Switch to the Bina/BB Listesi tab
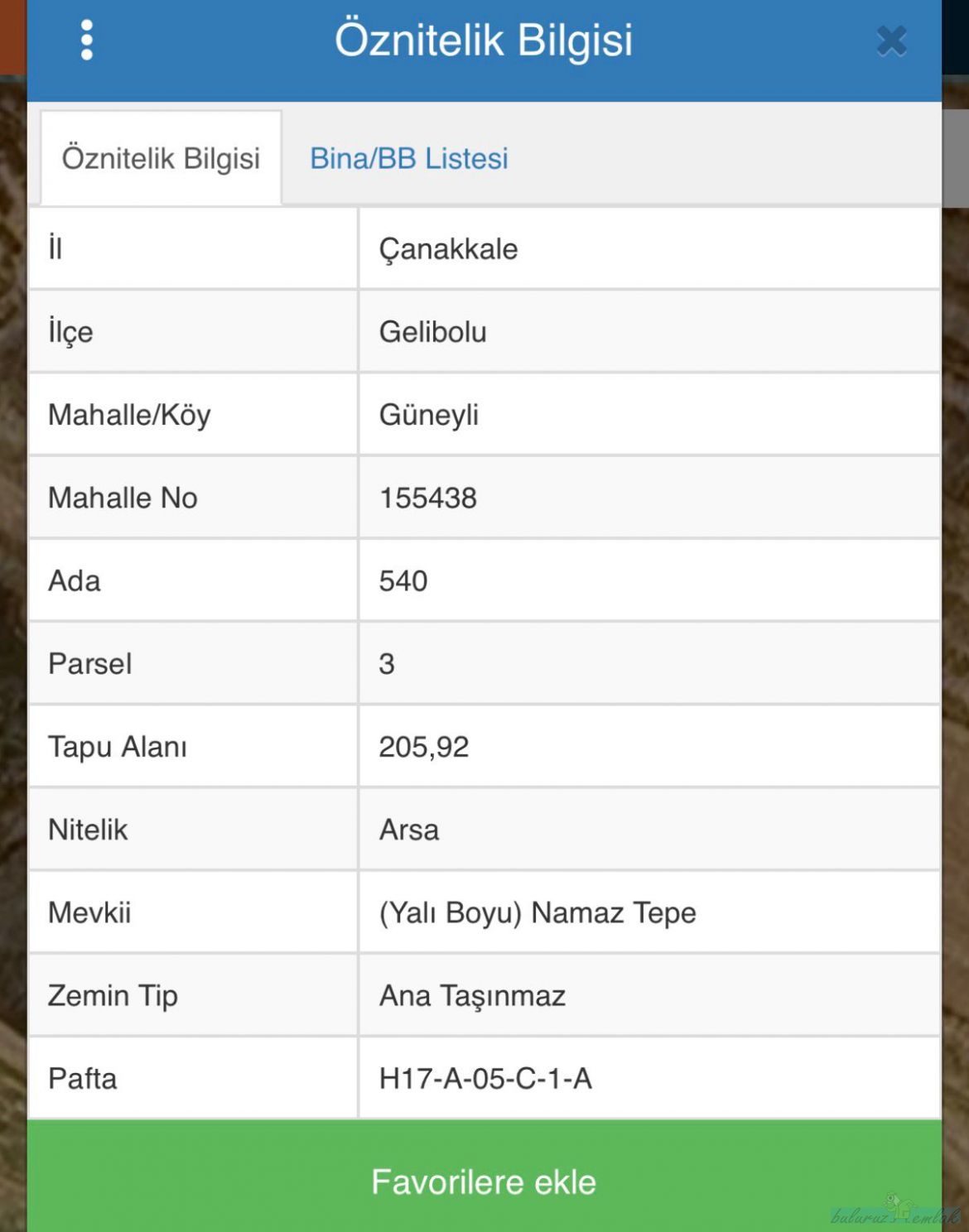Image resolution: width=969 pixels, height=1232 pixels. pyautogui.click(x=409, y=158)
